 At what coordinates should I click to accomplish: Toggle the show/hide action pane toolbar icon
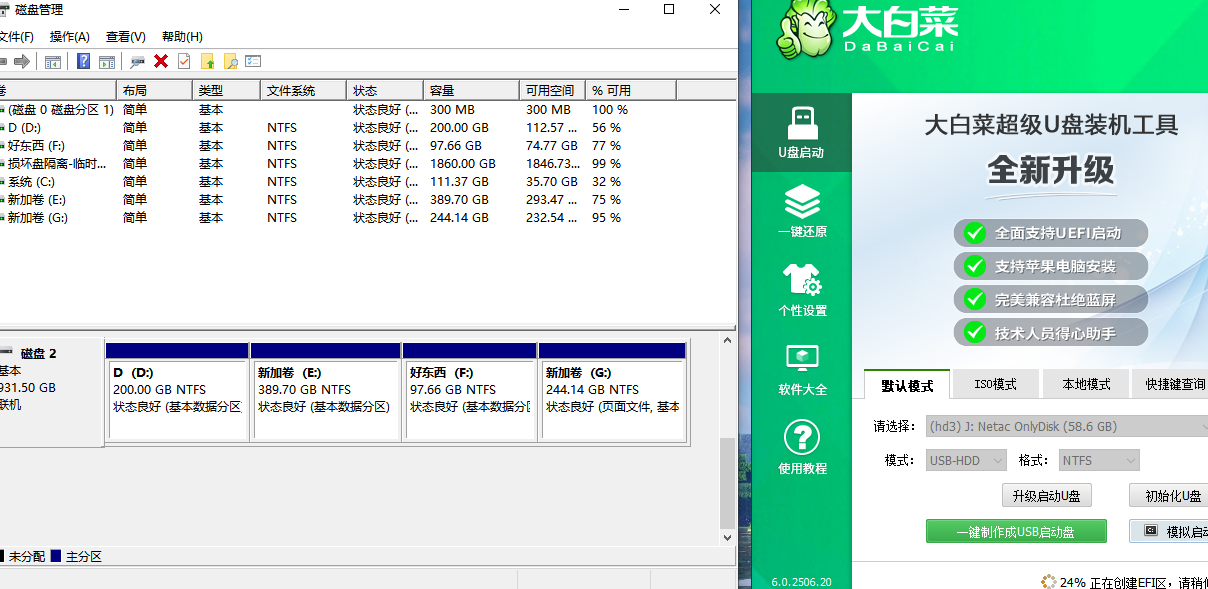[x=107, y=62]
